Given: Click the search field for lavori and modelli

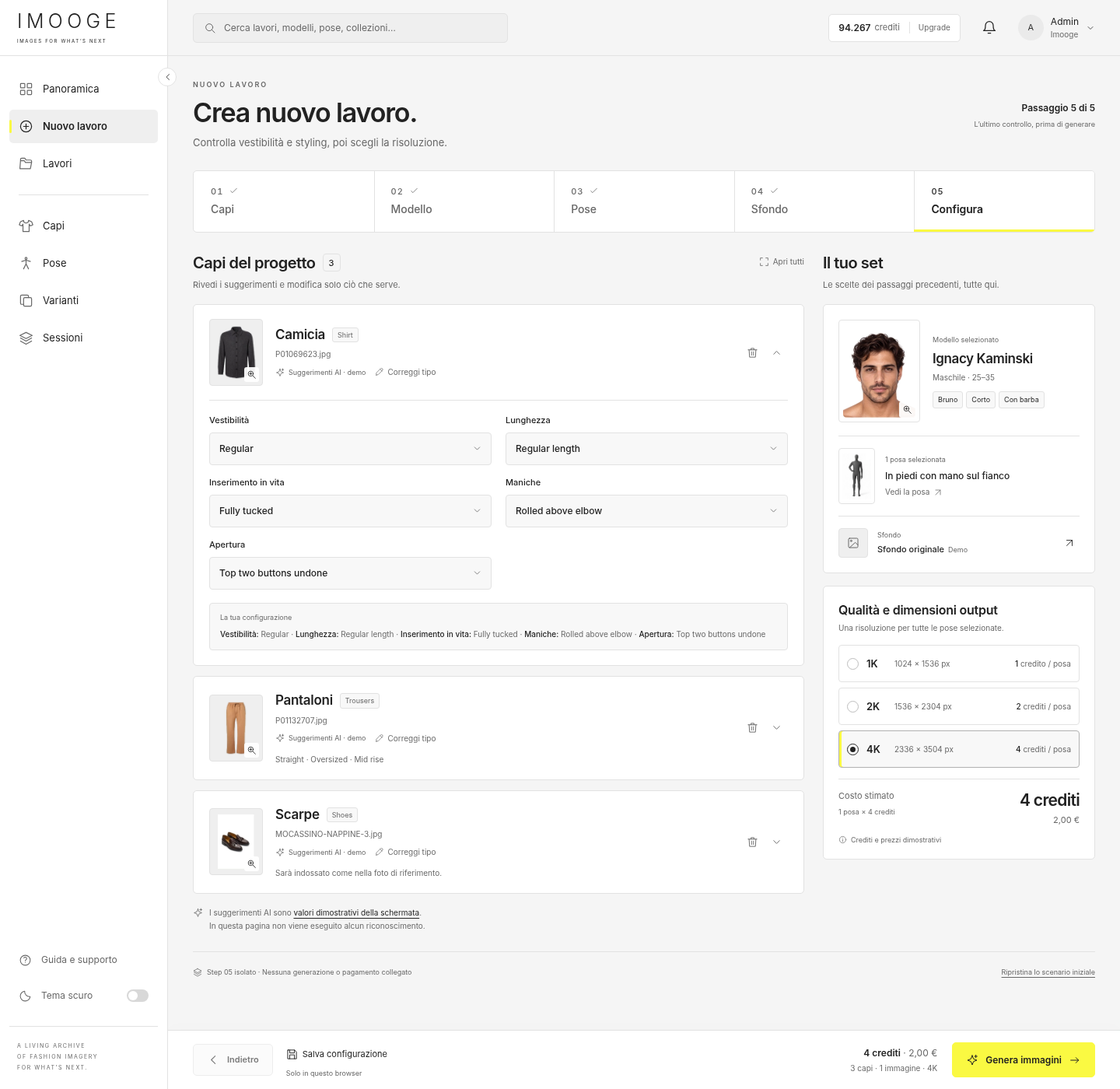Looking at the screenshot, I should (350, 28).
